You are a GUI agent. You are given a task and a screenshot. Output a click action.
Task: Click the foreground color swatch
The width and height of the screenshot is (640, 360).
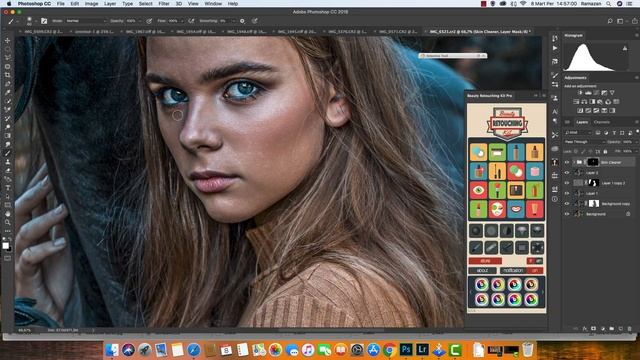(x=5, y=245)
